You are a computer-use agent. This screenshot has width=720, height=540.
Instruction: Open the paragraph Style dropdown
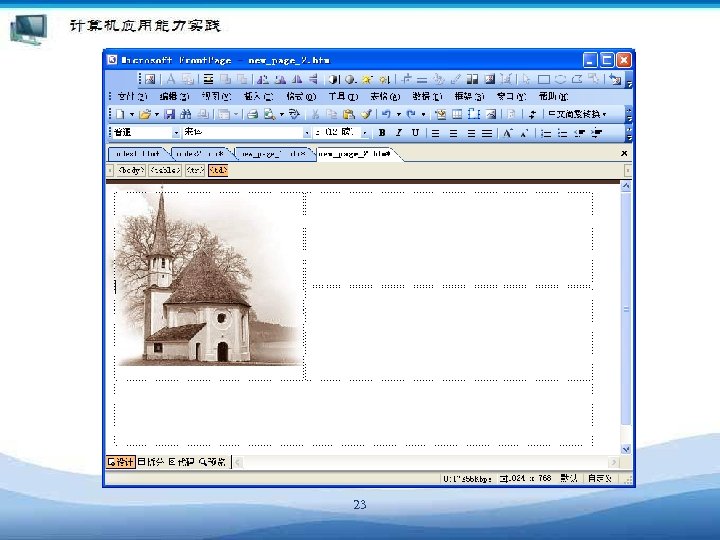tap(176, 133)
